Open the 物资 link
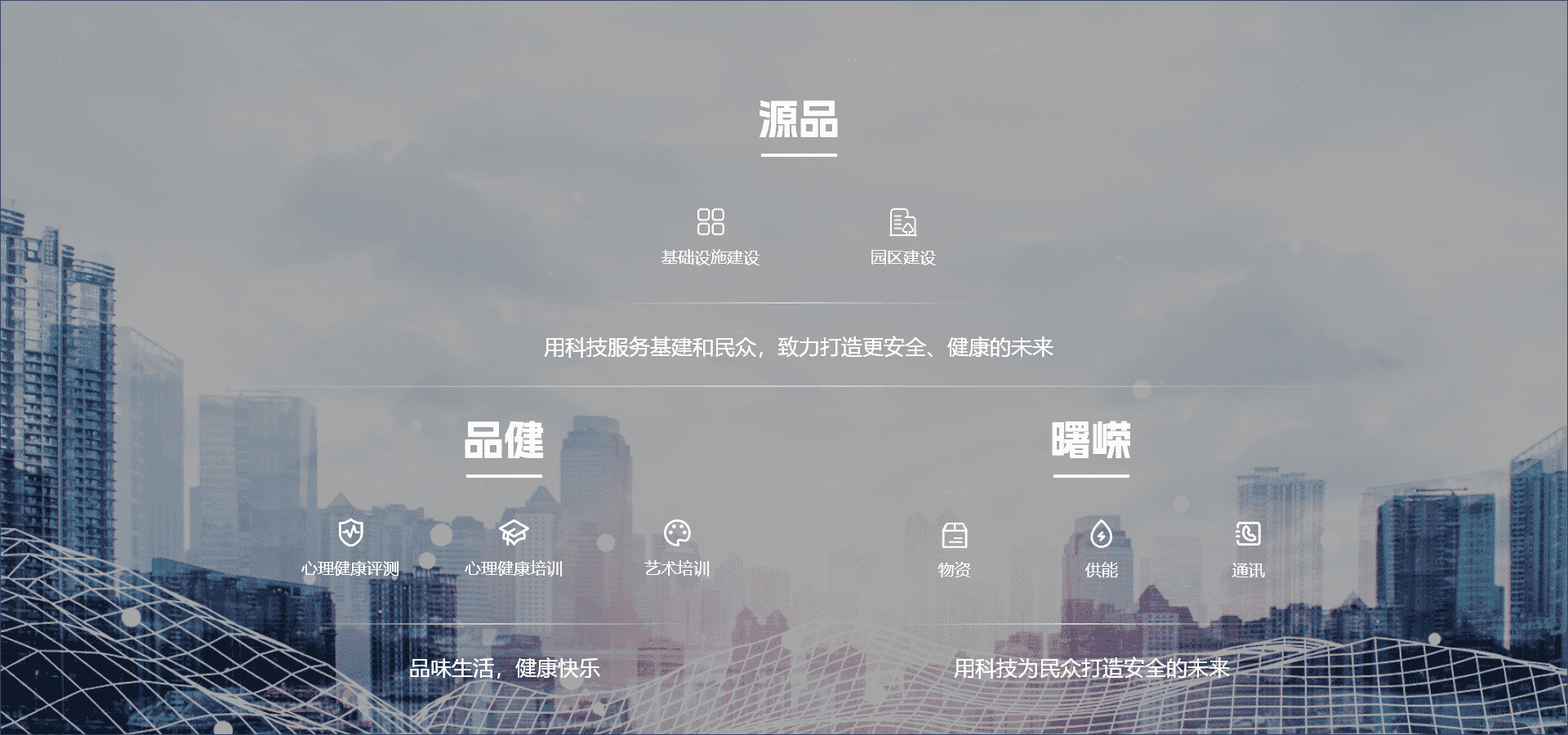This screenshot has width=1568, height=735. point(954,570)
